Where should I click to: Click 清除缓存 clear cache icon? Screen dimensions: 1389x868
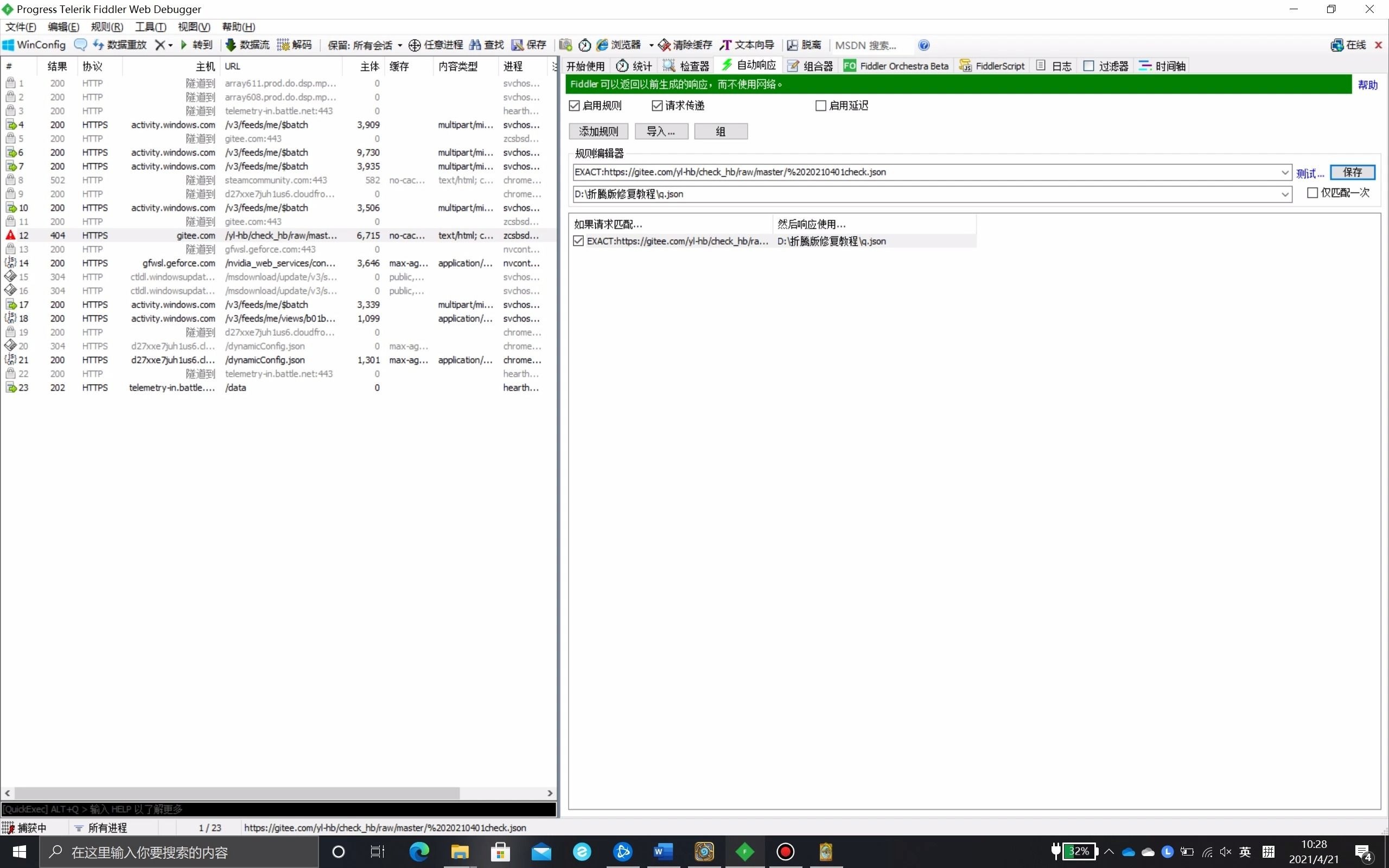click(x=685, y=45)
